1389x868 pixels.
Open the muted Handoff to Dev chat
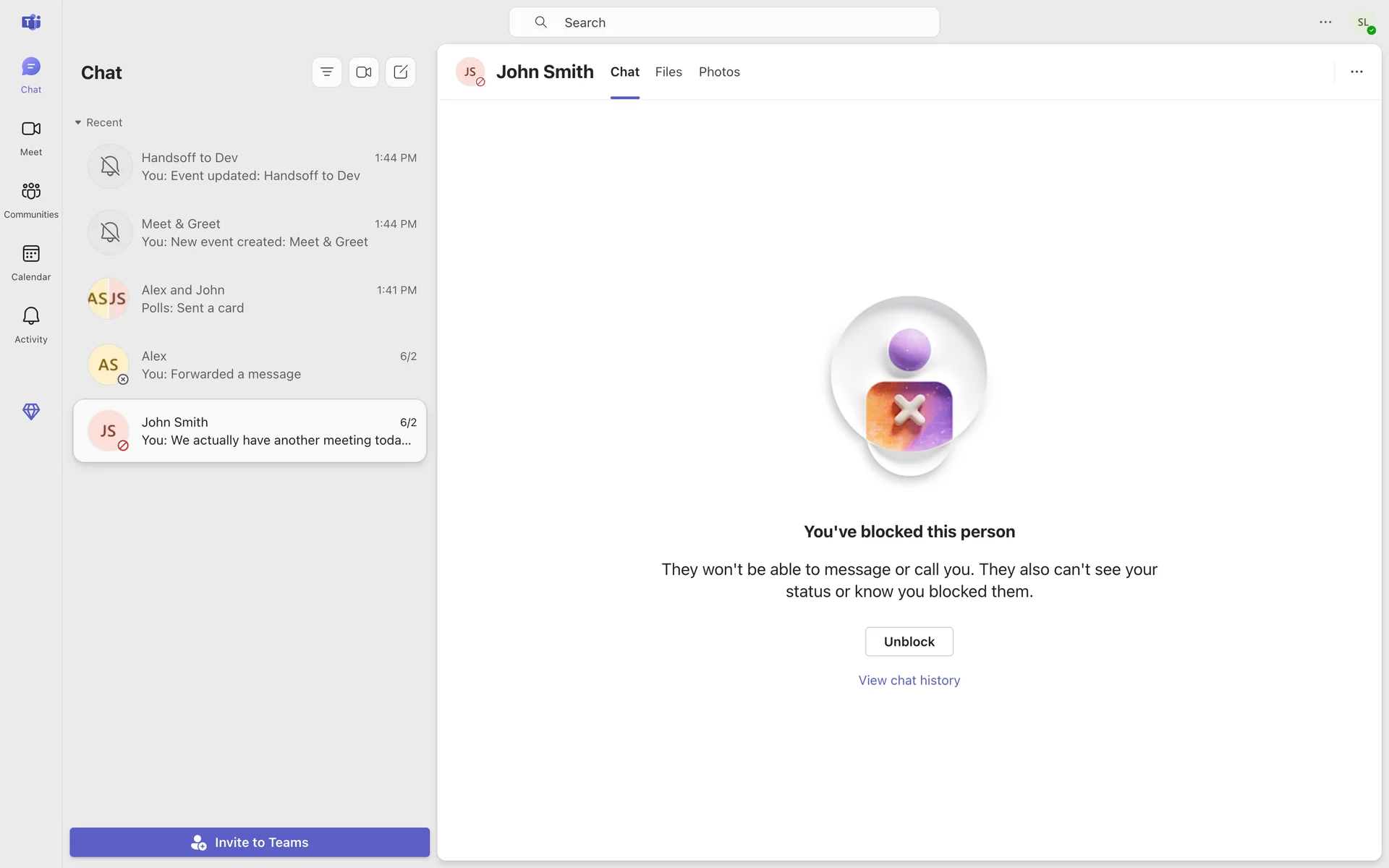tap(250, 166)
